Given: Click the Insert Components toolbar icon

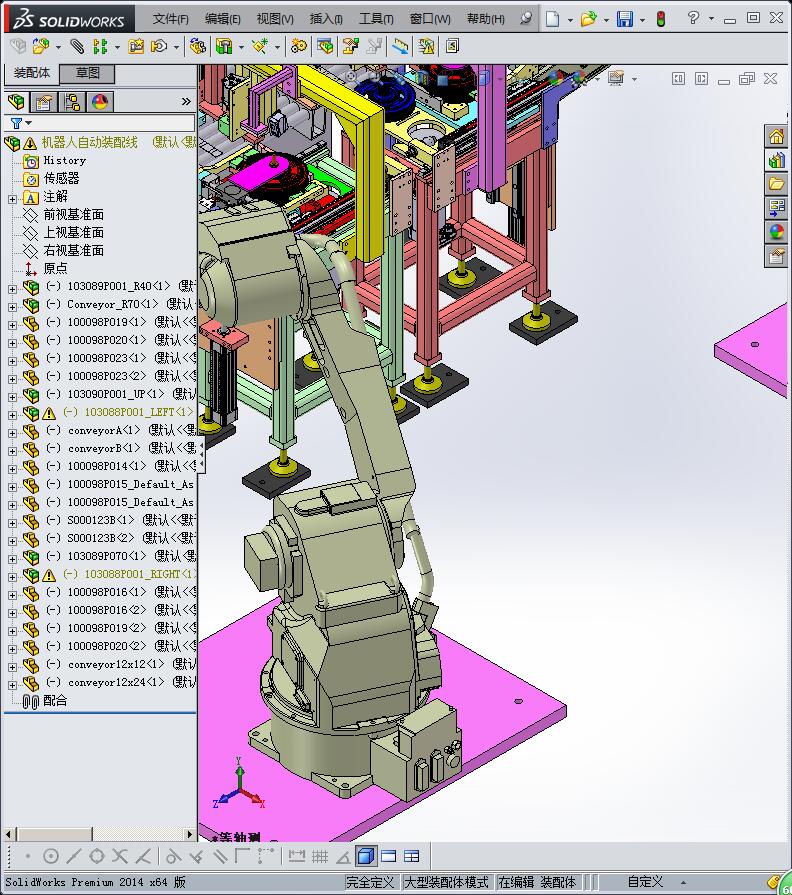Looking at the screenshot, I should [41, 46].
